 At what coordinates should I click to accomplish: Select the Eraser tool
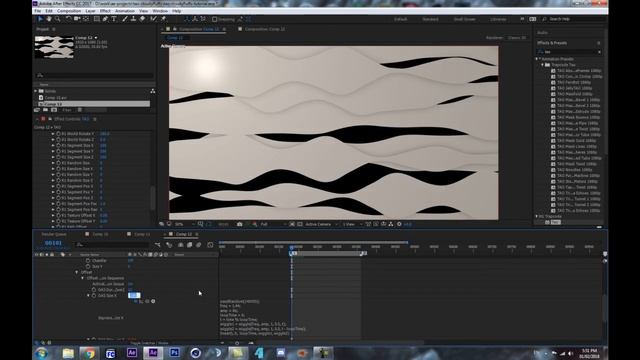pyautogui.click(x=142, y=19)
